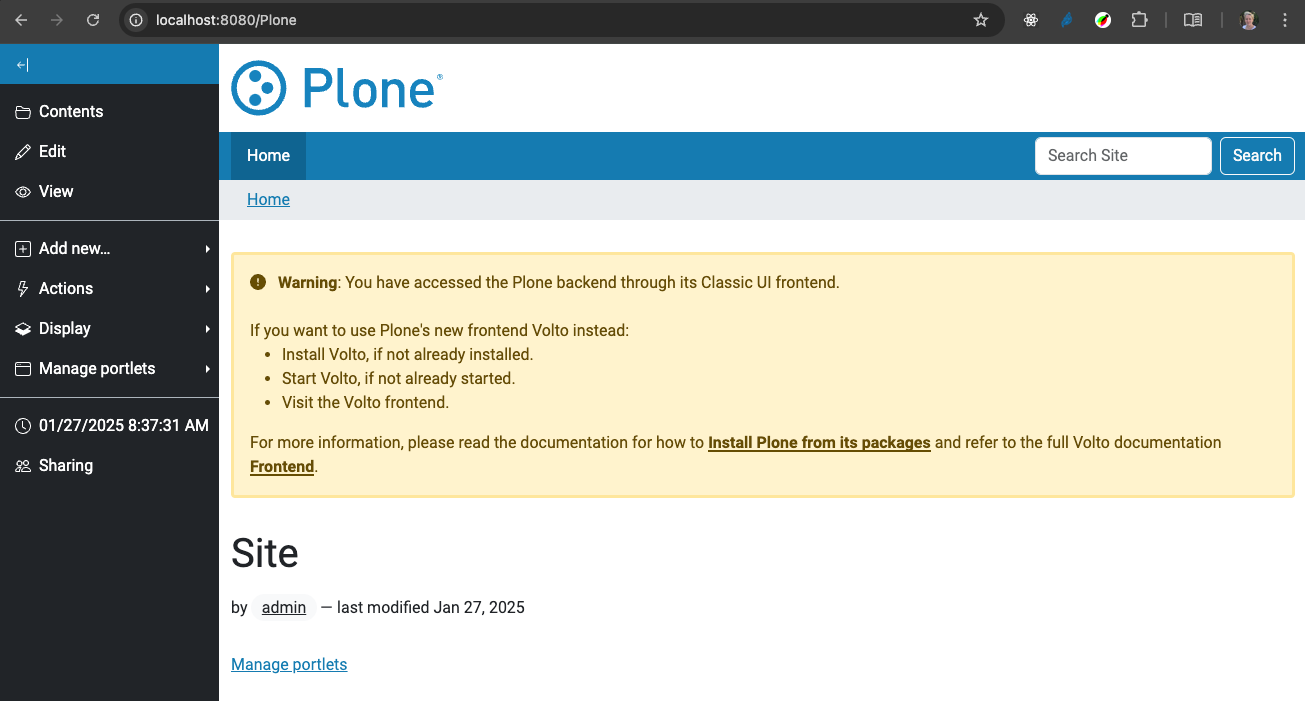Image resolution: width=1305 pixels, height=701 pixels.
Task: Expand the Add new… submenu
Action: [x=109, y=249]
